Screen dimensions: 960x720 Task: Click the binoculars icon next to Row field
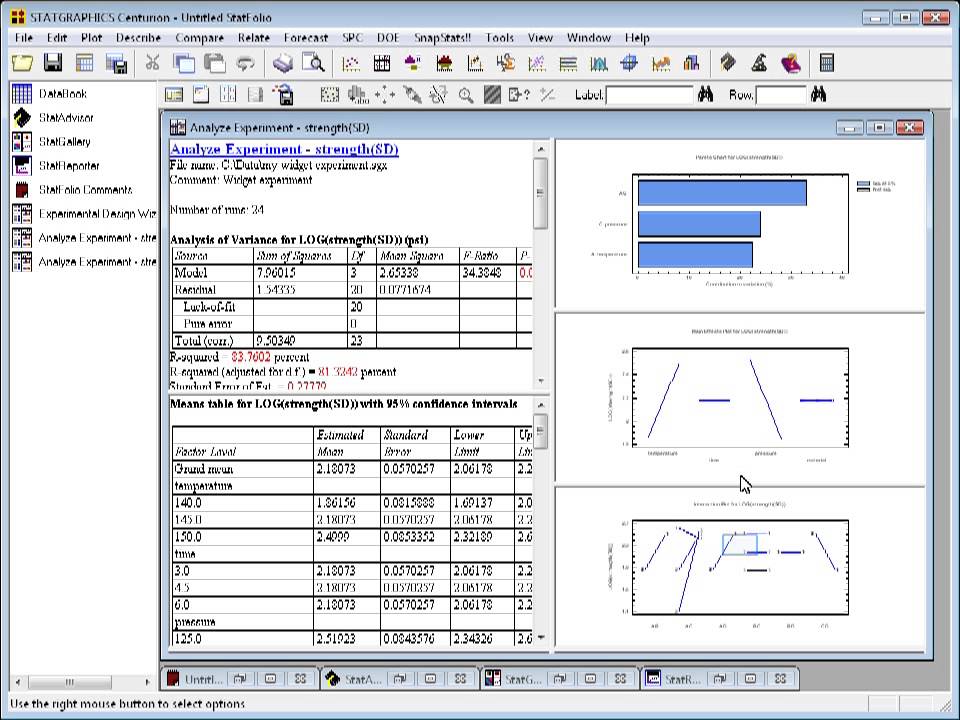coord(819,95)
